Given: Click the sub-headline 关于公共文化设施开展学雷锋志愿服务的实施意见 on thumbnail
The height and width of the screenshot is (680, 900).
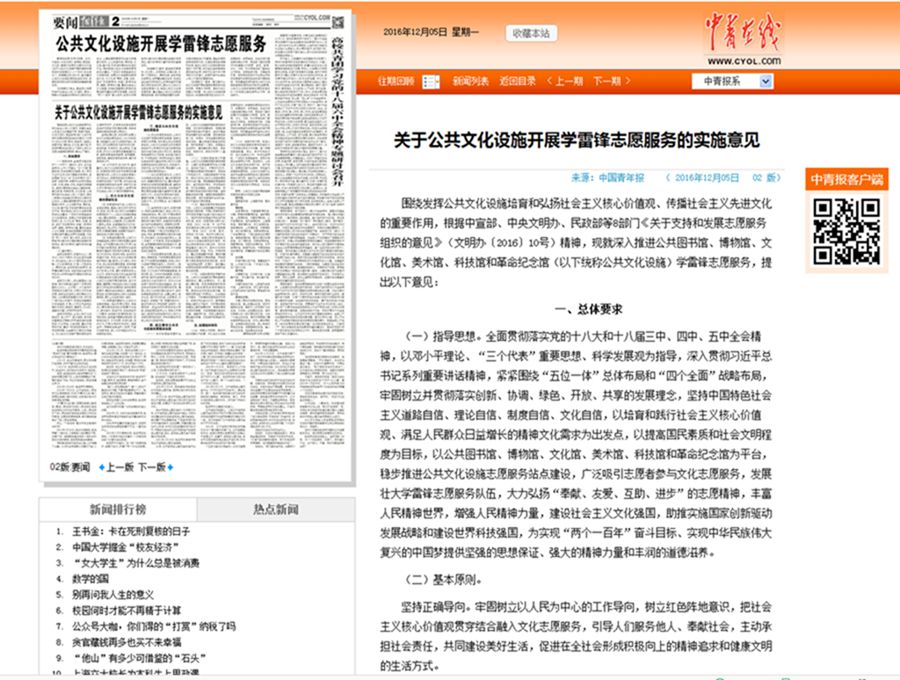Looking at the screenshot, I should point(138,112).
